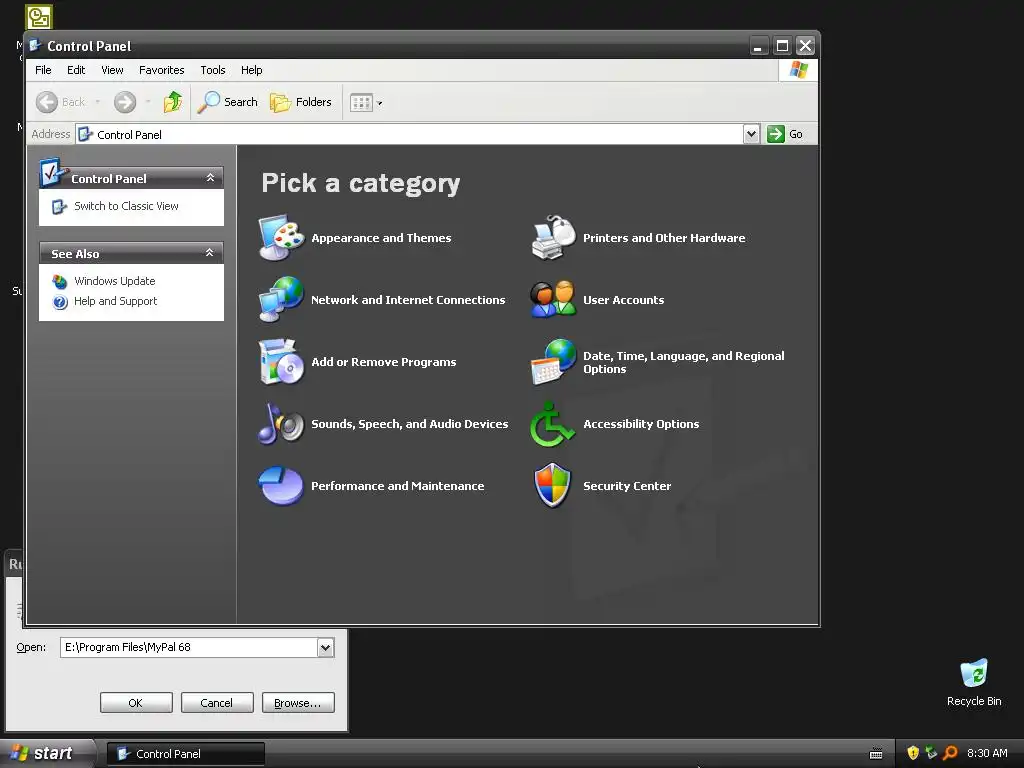Screen dimensions: 1024x768
Task: Click the Forward arrow toolbar button
Action: tap(125, 102)
